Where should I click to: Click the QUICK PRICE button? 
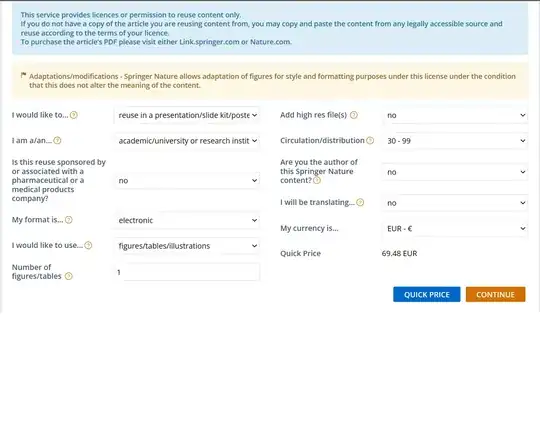[427, 294]
